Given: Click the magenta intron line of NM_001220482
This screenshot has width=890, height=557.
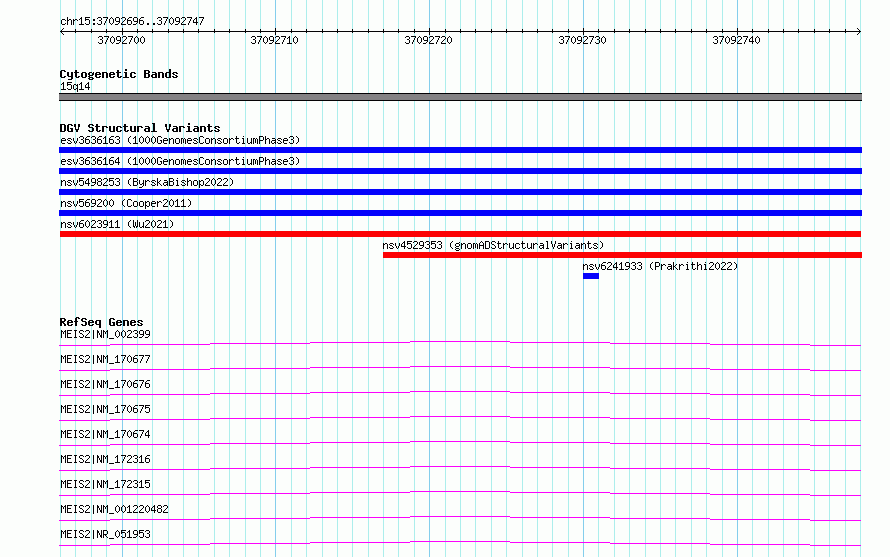Looking at the screenshot, I should pos(460,518).
